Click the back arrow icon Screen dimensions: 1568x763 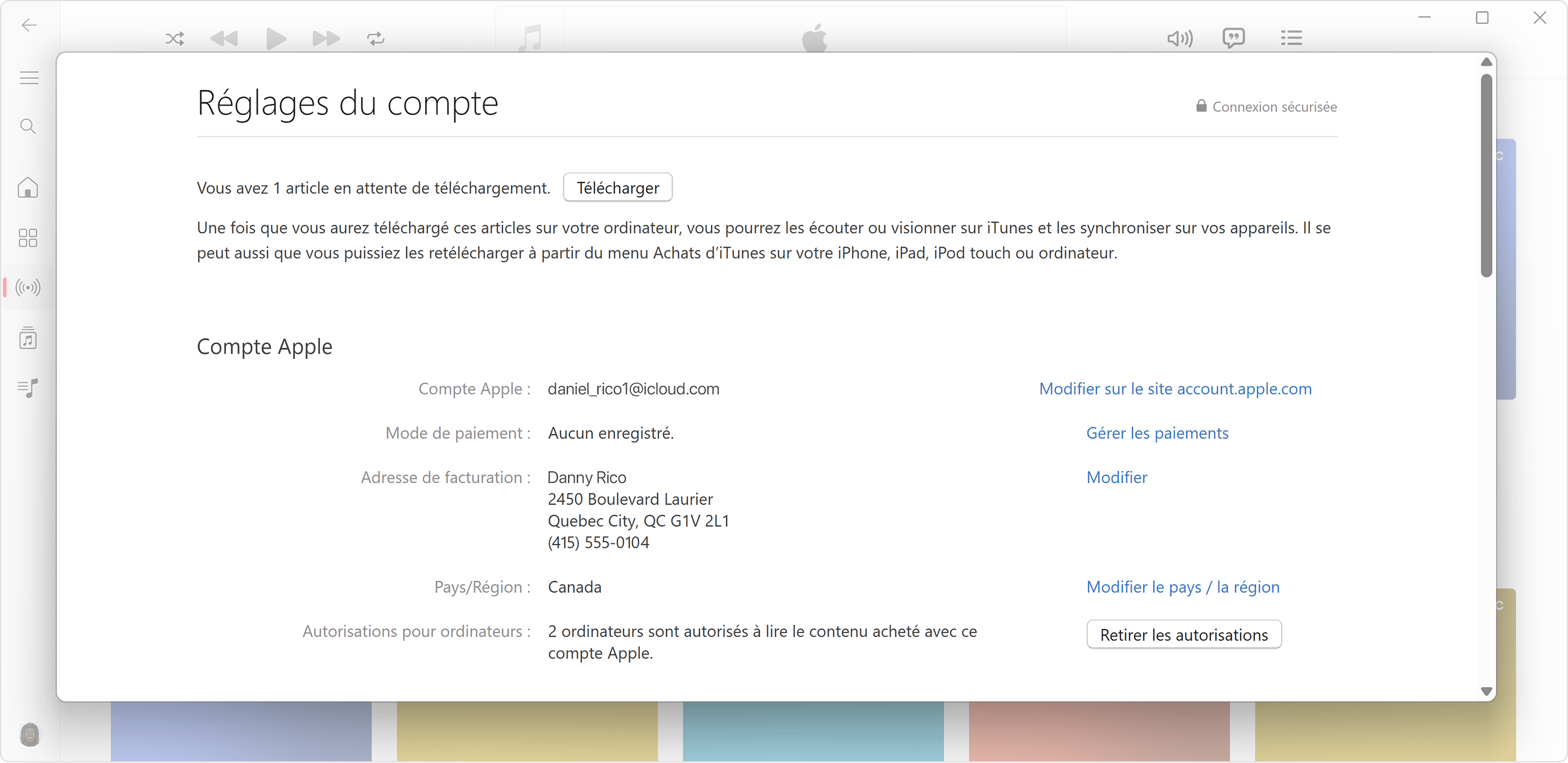coord(29,25)
